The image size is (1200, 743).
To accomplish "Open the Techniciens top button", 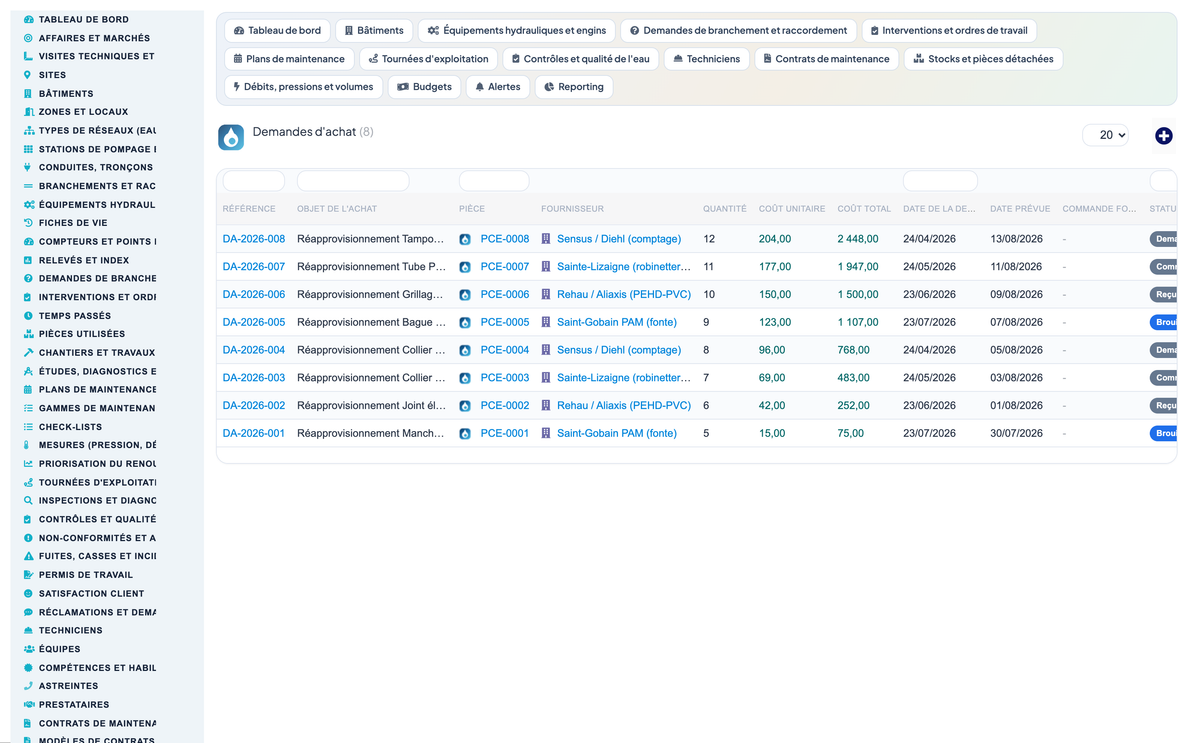I will tap(706, 59).
